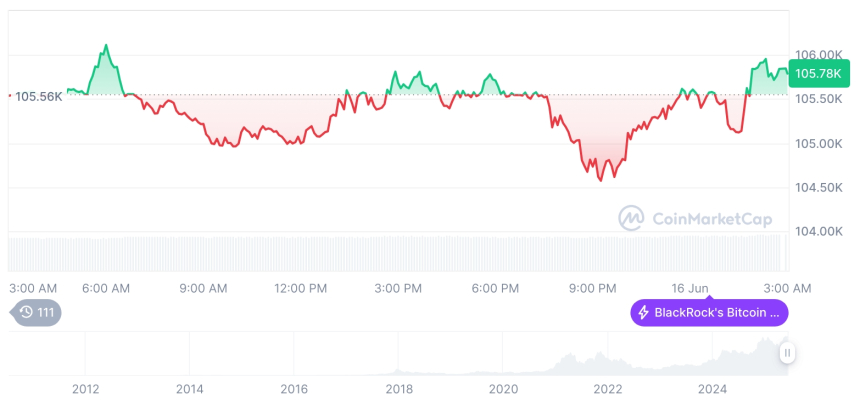Viewport: 860px width, 401px height.
Task: Click the 2024 year on overview timeline
Action: click(x=713, y=389)
